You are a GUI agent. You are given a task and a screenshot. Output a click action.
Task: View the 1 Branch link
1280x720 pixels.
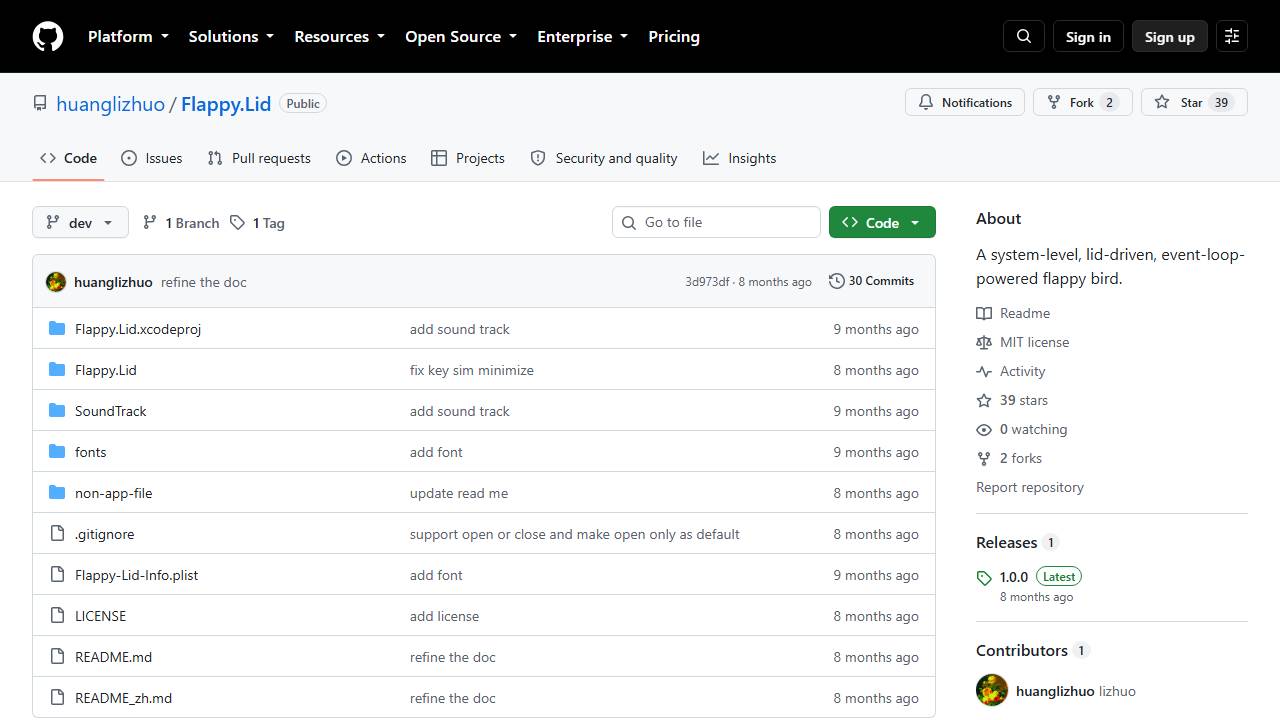pos(181,223)
